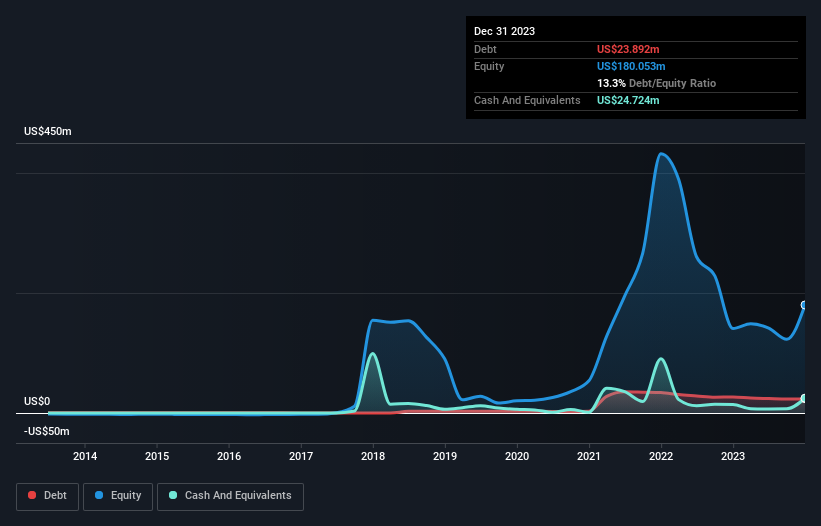This screenshot has width=821, height=526.
Task: Click the Debt label in tooltip
Action: [x=485, y=49]
